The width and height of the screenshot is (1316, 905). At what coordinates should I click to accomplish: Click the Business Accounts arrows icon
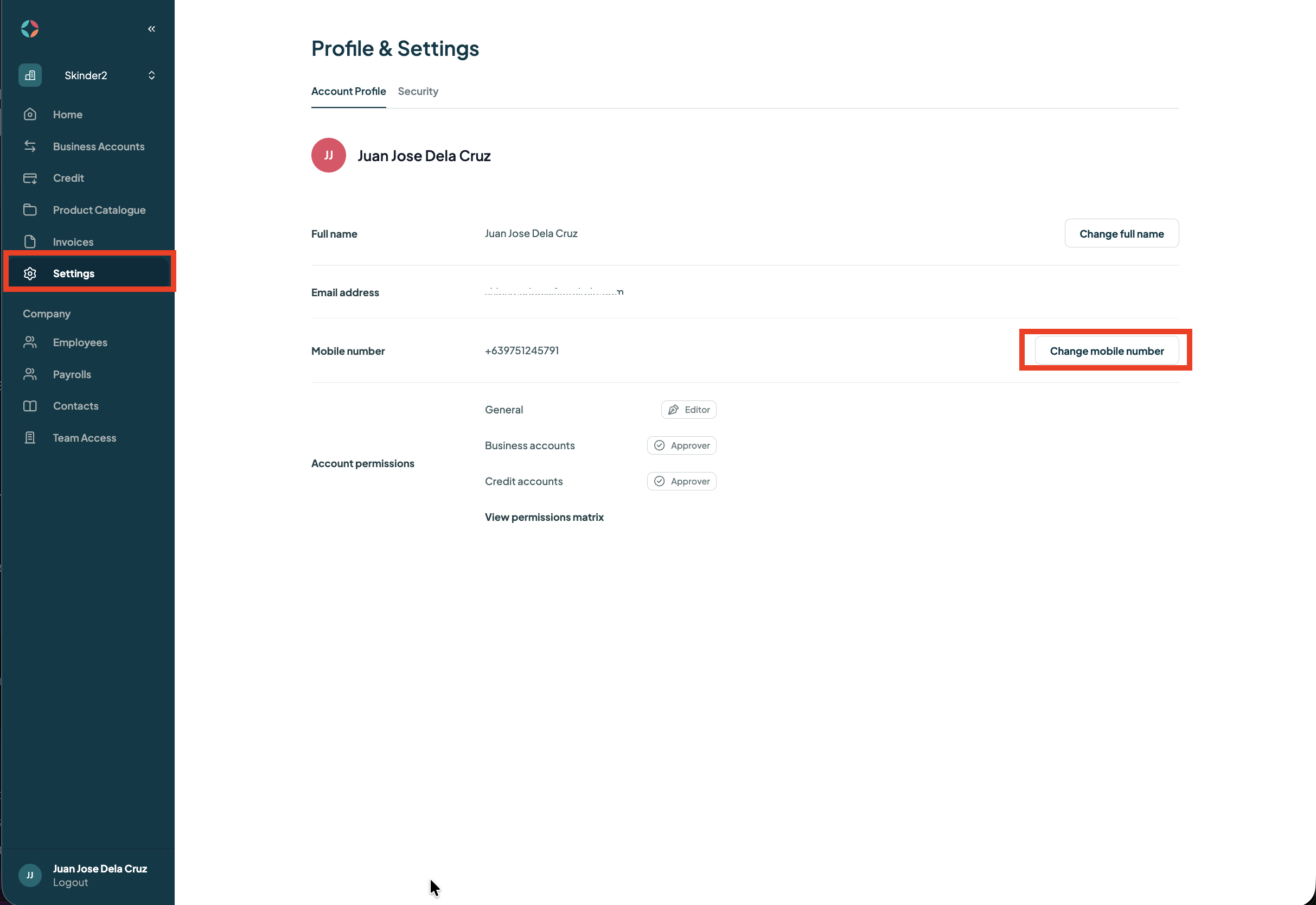point(30,146)
